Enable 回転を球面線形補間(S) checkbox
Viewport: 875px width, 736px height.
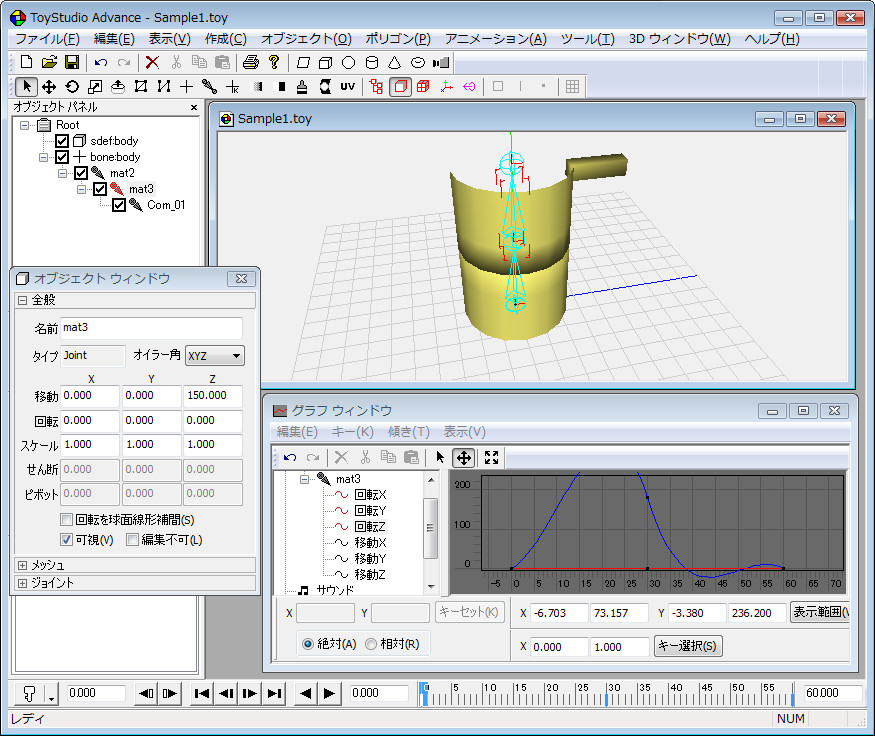coord(67,520)
